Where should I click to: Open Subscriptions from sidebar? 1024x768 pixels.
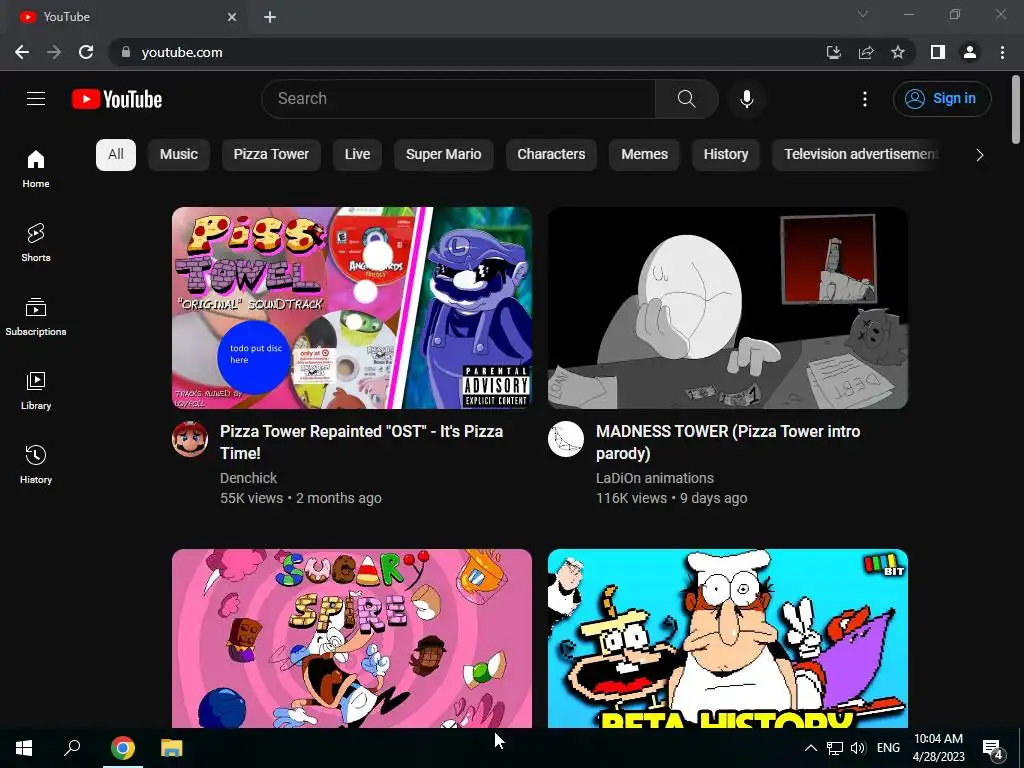(x=36, y=316)
